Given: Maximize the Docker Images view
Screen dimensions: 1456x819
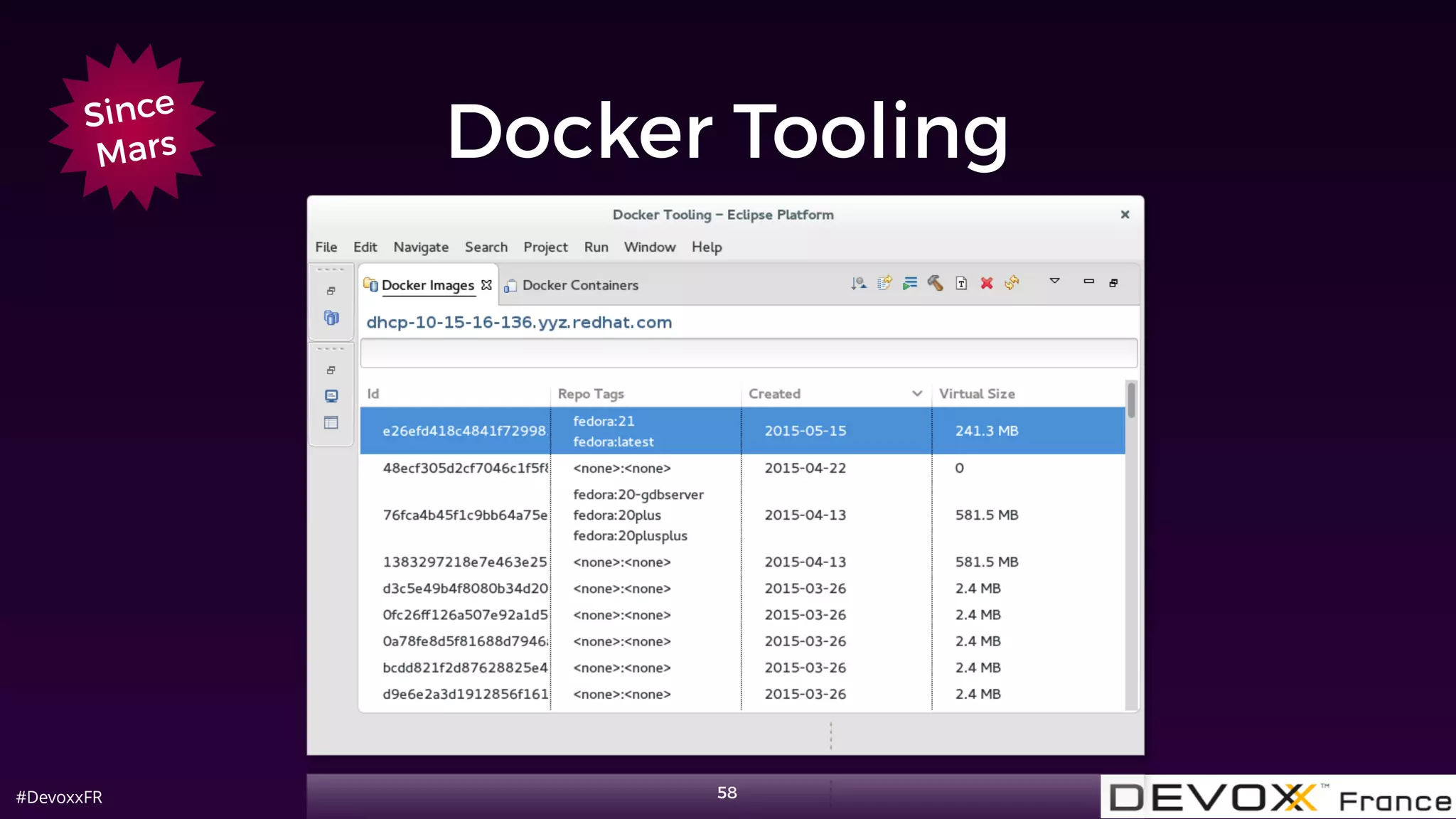Looking at the screenshot, I should (x=1114, y=283).
